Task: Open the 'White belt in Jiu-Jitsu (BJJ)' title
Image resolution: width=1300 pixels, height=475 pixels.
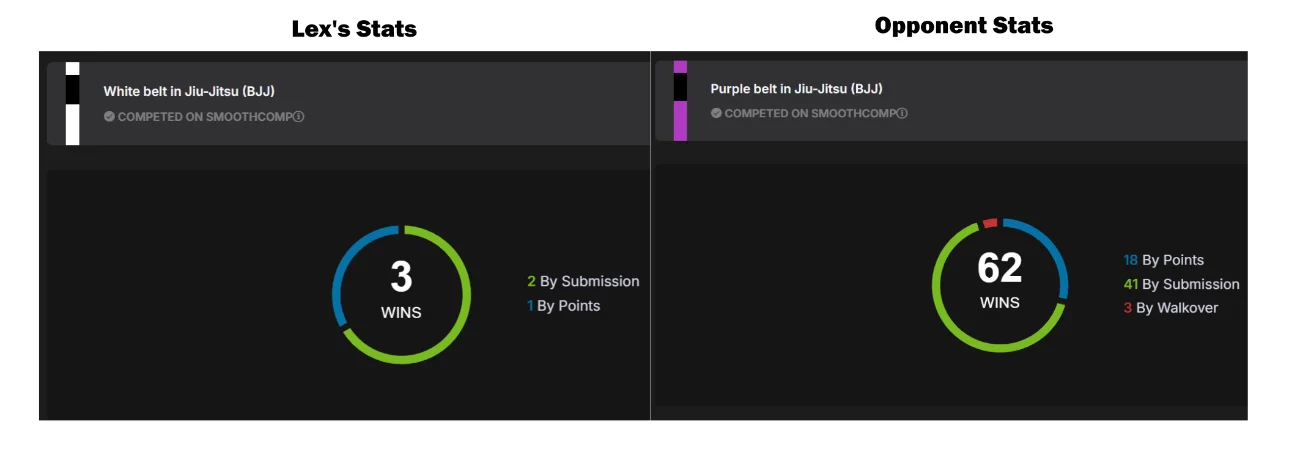Action: tap(189, 91)
